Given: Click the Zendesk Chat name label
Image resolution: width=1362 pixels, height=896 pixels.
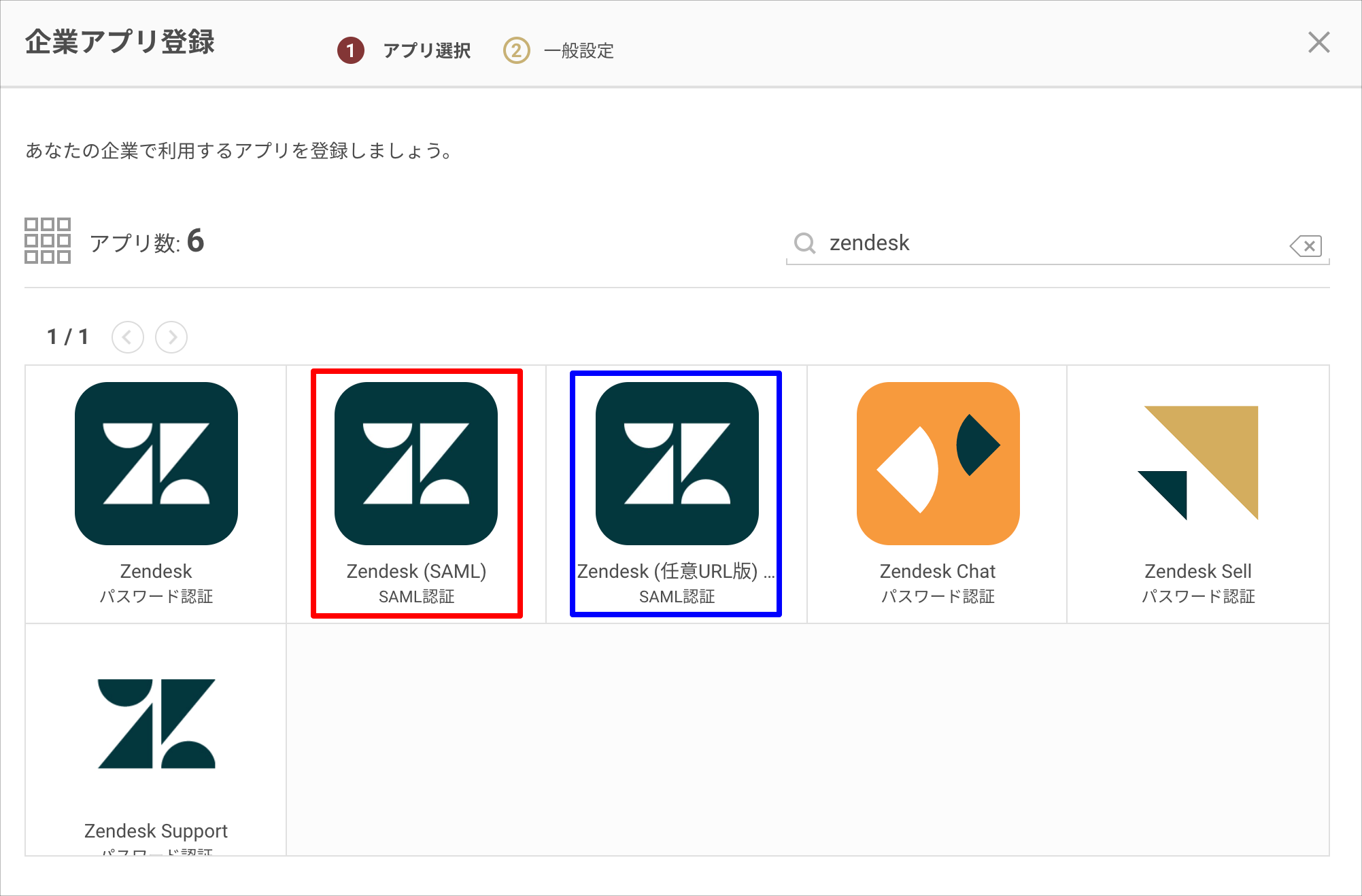Looking at the screenshot, I should 938,571.
